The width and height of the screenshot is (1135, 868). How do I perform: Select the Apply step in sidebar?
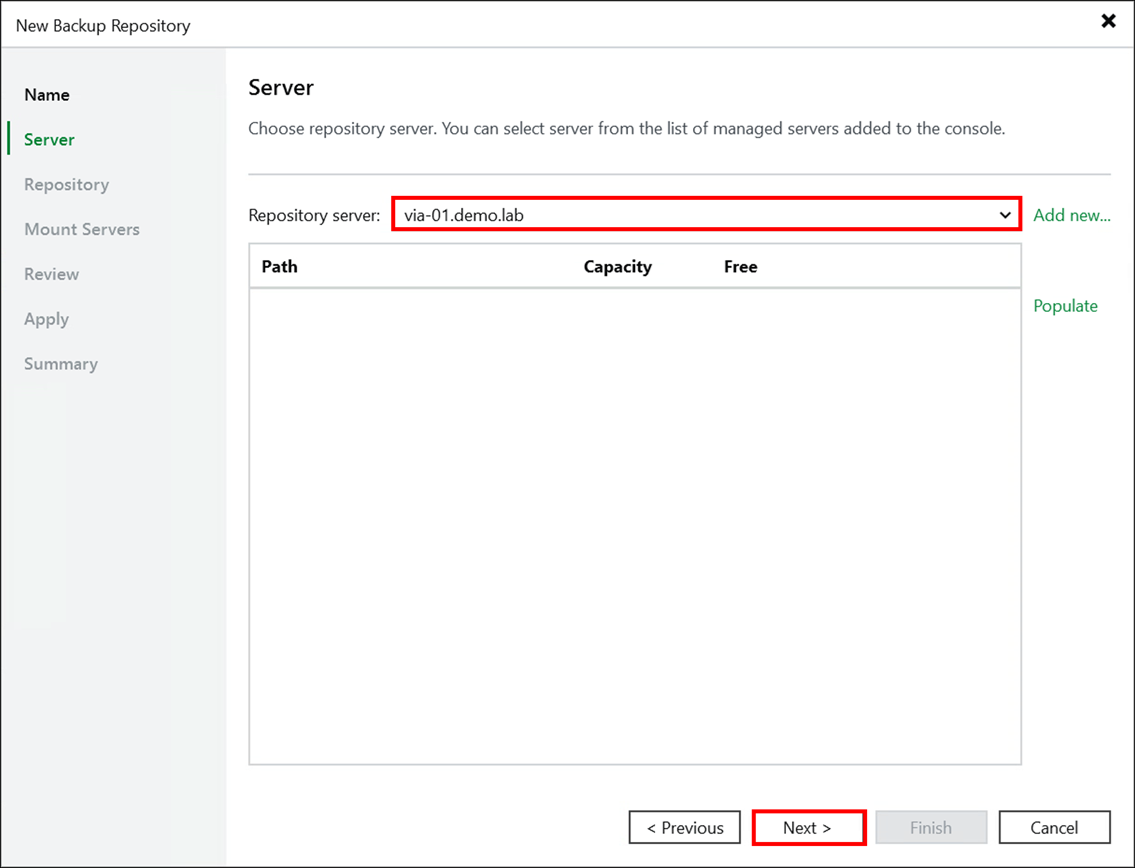46,319
